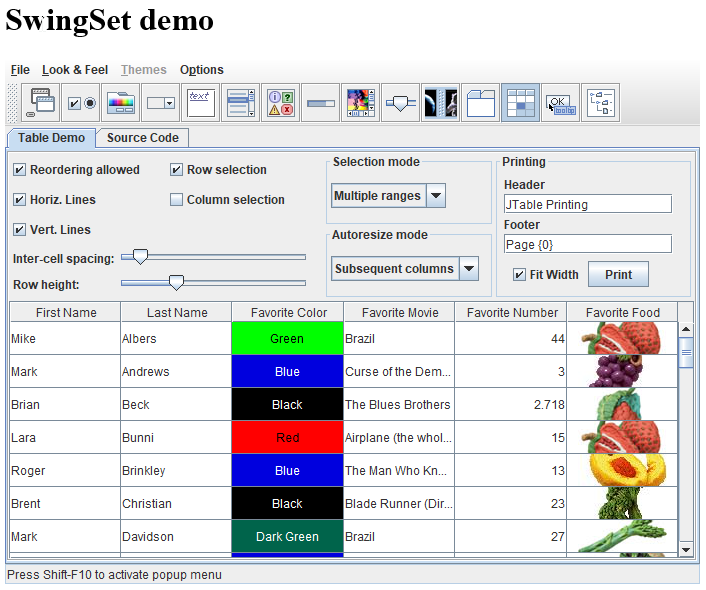Open the Slider demo toolbar icon
This screenshot has width=706, height=590.
point(401,103)
